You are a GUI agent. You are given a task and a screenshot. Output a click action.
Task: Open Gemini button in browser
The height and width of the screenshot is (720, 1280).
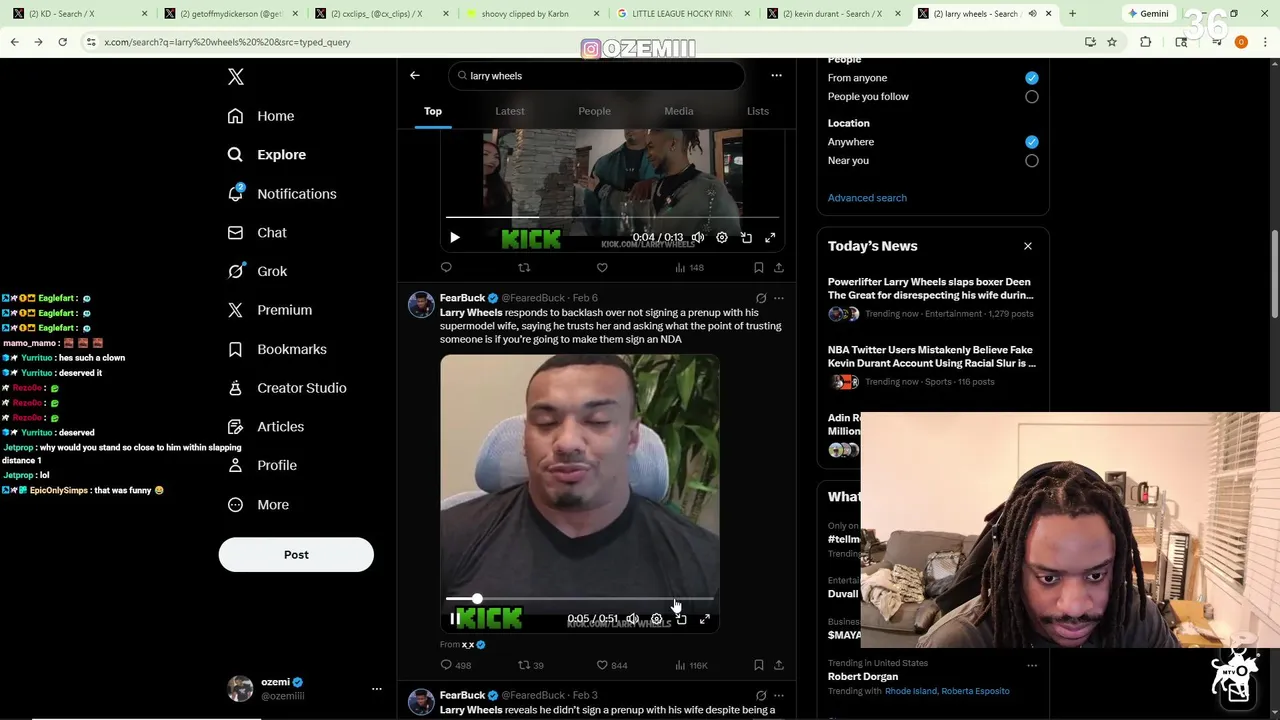coord(1148,14)
